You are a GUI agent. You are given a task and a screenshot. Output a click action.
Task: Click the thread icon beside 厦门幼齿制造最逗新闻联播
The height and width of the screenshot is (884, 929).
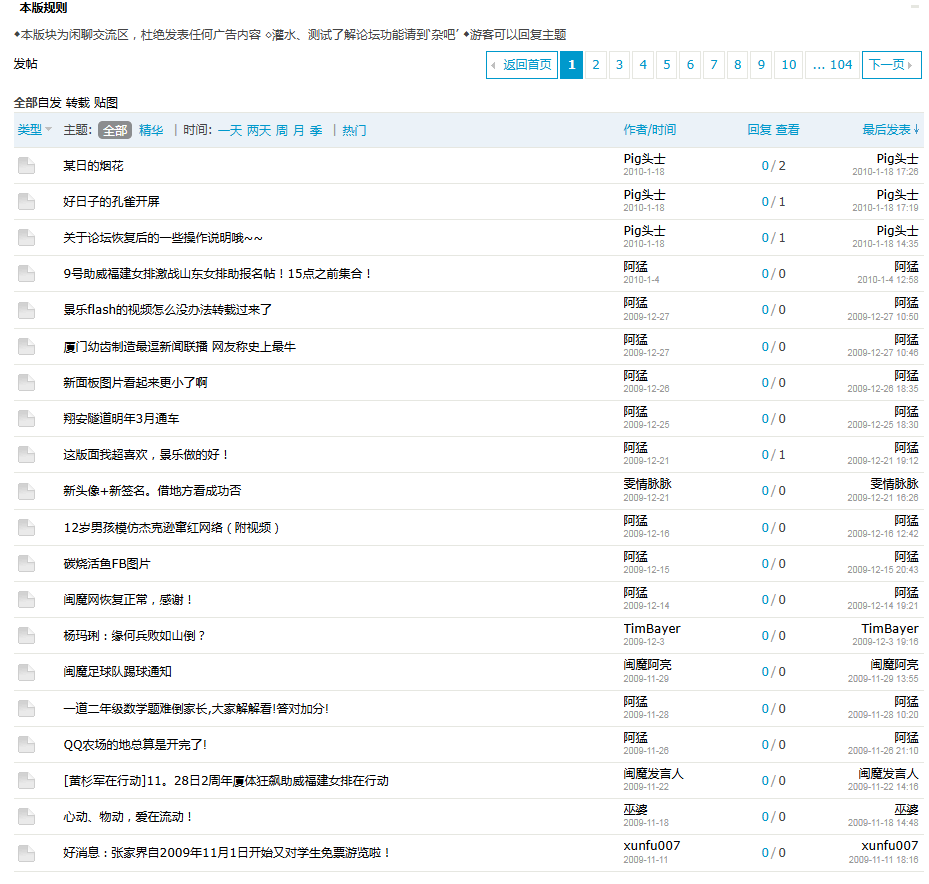coord(26,346)
